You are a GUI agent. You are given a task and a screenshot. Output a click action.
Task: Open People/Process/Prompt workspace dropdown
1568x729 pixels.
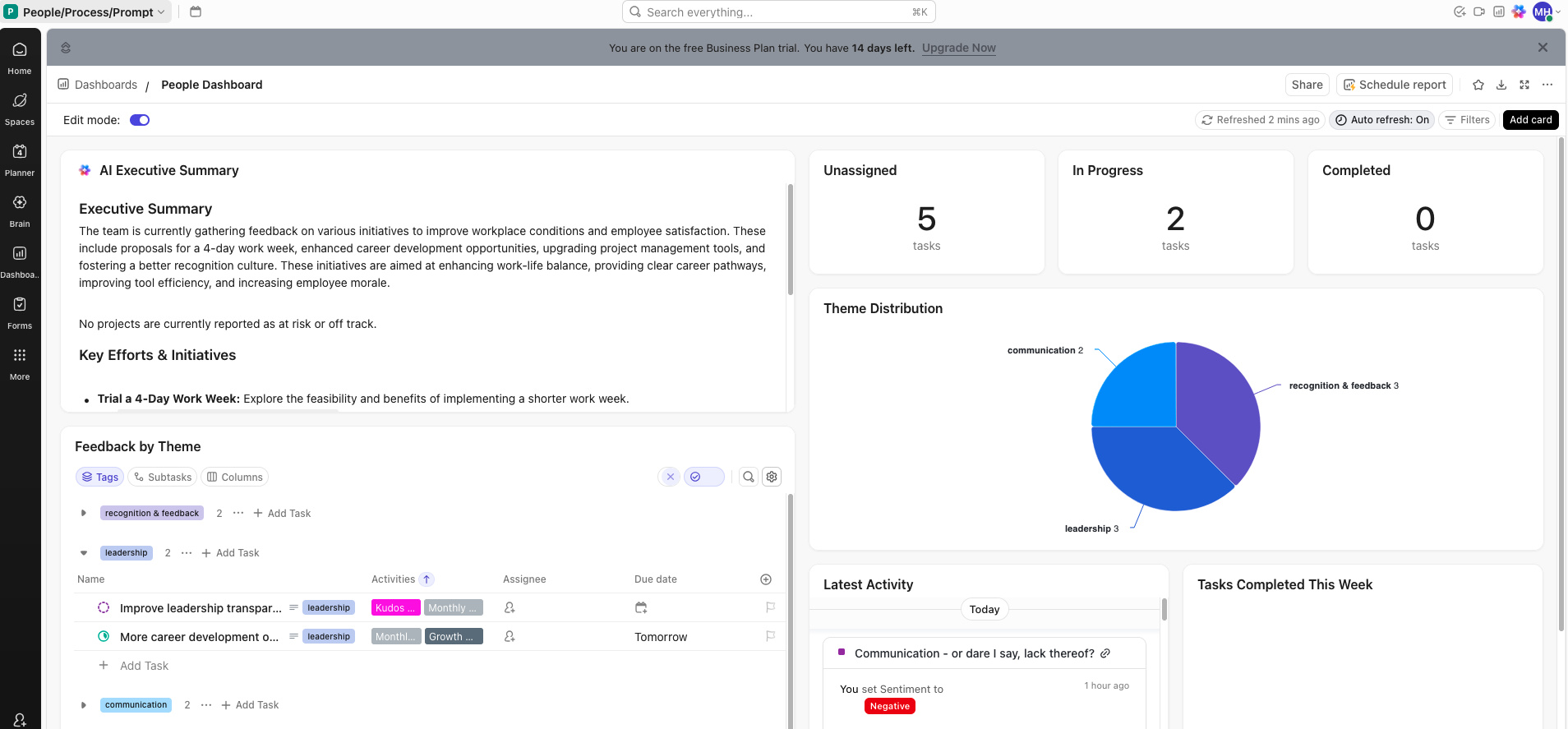pos(86,12)
